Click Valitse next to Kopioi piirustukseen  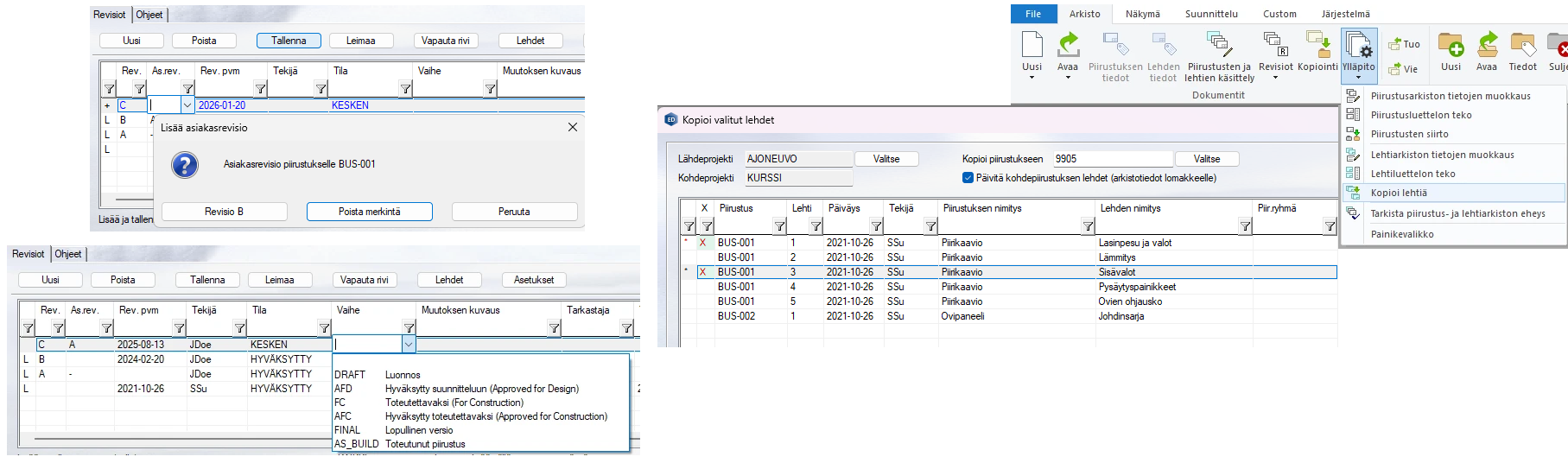pos(1206,159)
